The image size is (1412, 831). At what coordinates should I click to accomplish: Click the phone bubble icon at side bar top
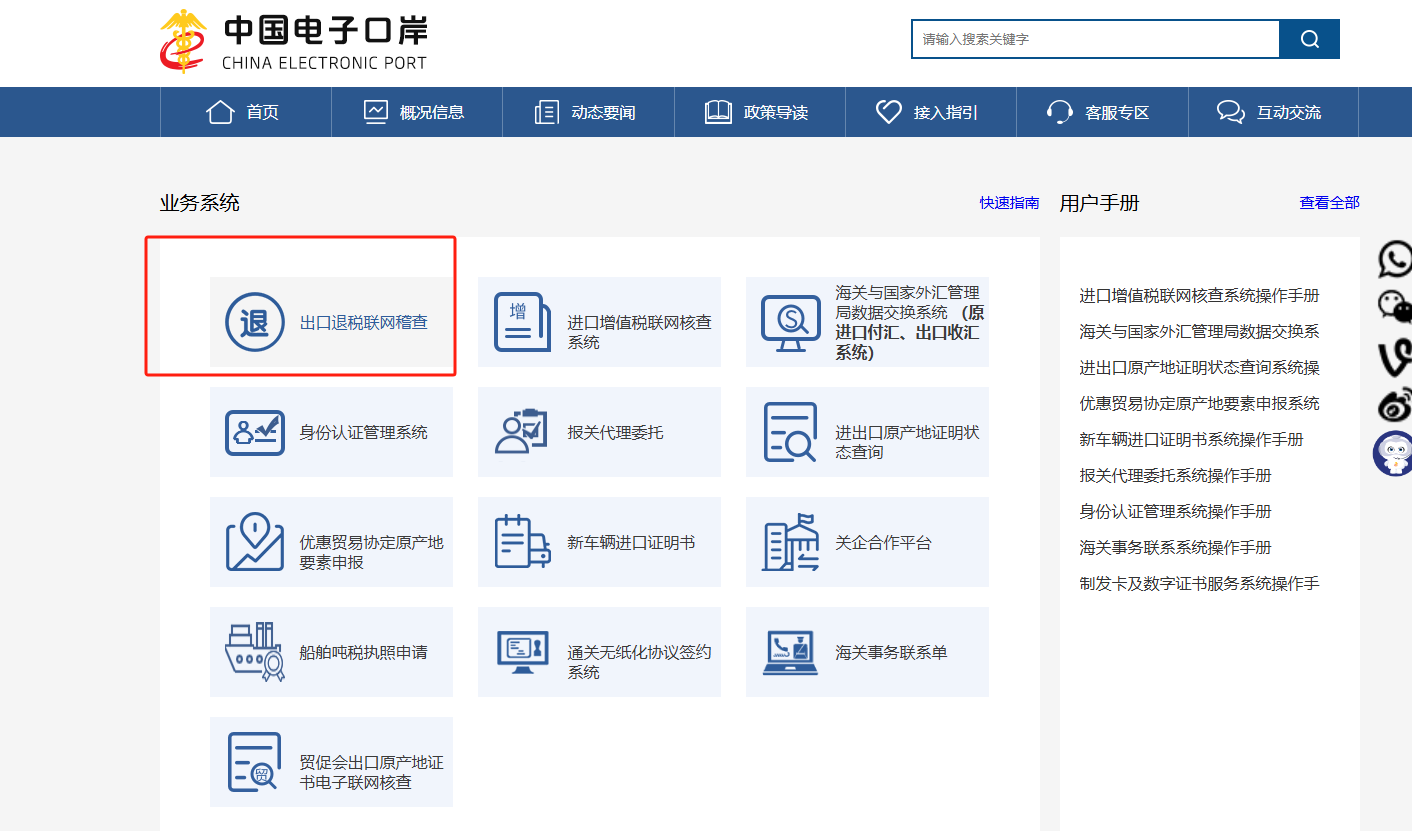click(x=1395, y=258)
